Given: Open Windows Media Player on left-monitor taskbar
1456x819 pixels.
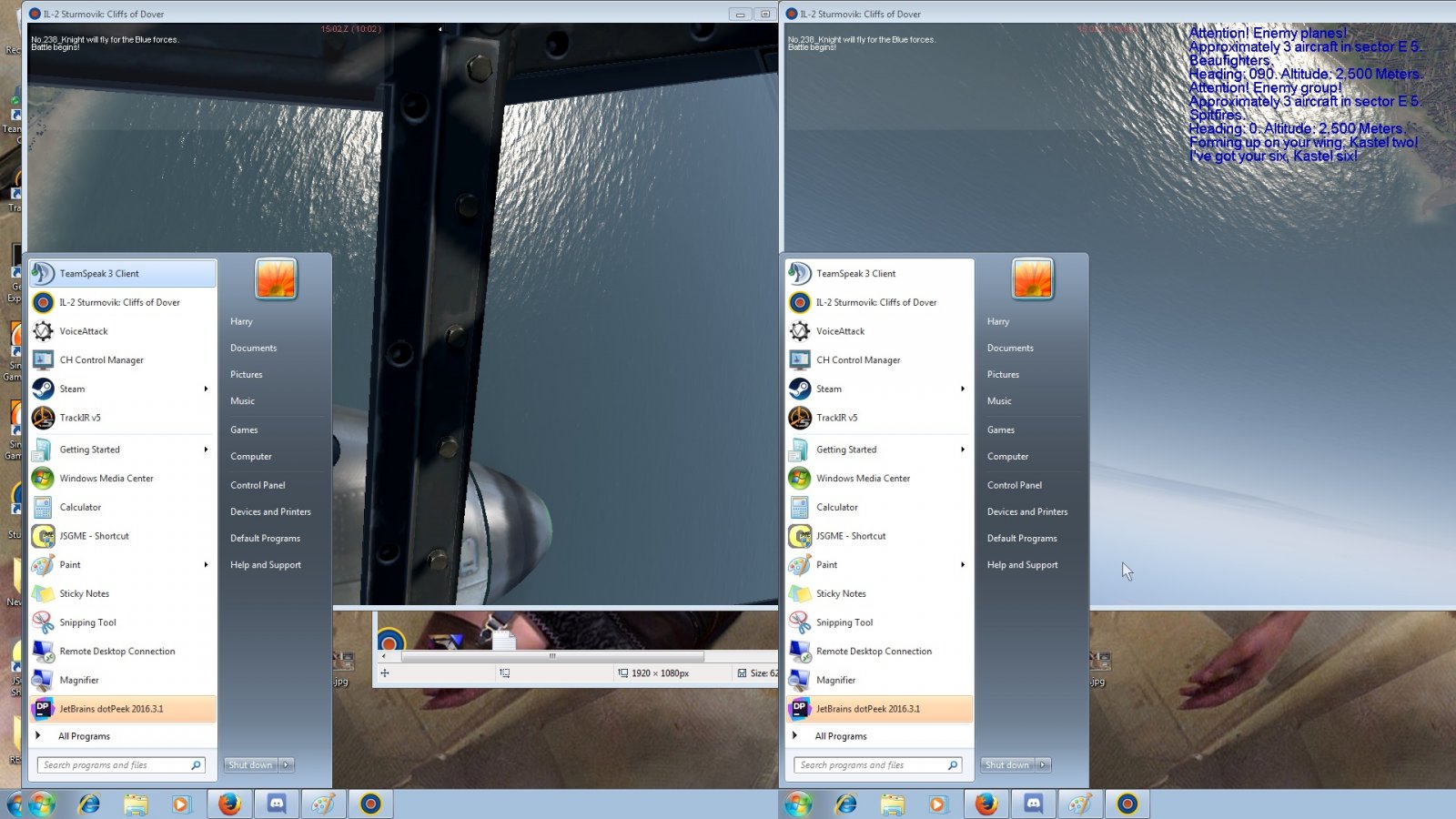Looking at the screenshot, I should click(x=181, y=804).
